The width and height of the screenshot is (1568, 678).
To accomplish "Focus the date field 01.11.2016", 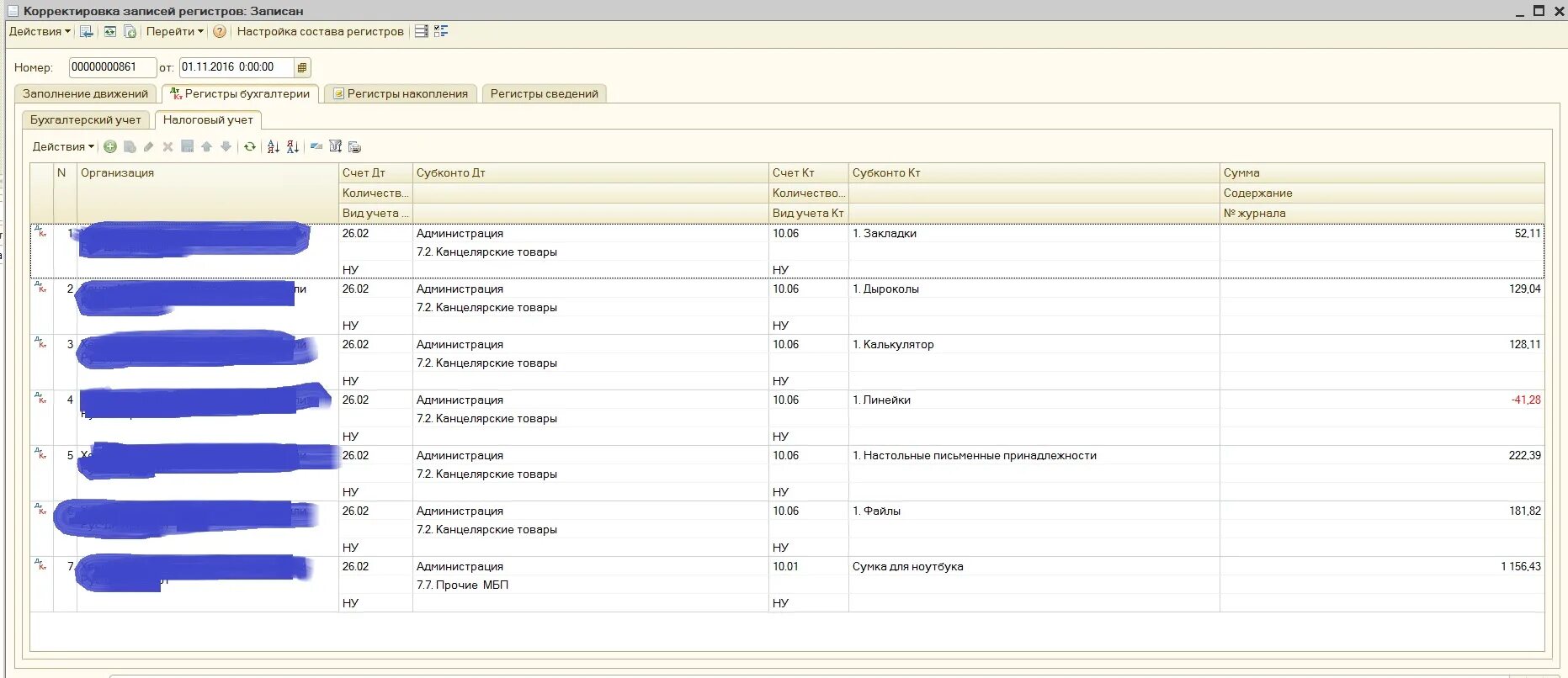I will click(236, 67).
